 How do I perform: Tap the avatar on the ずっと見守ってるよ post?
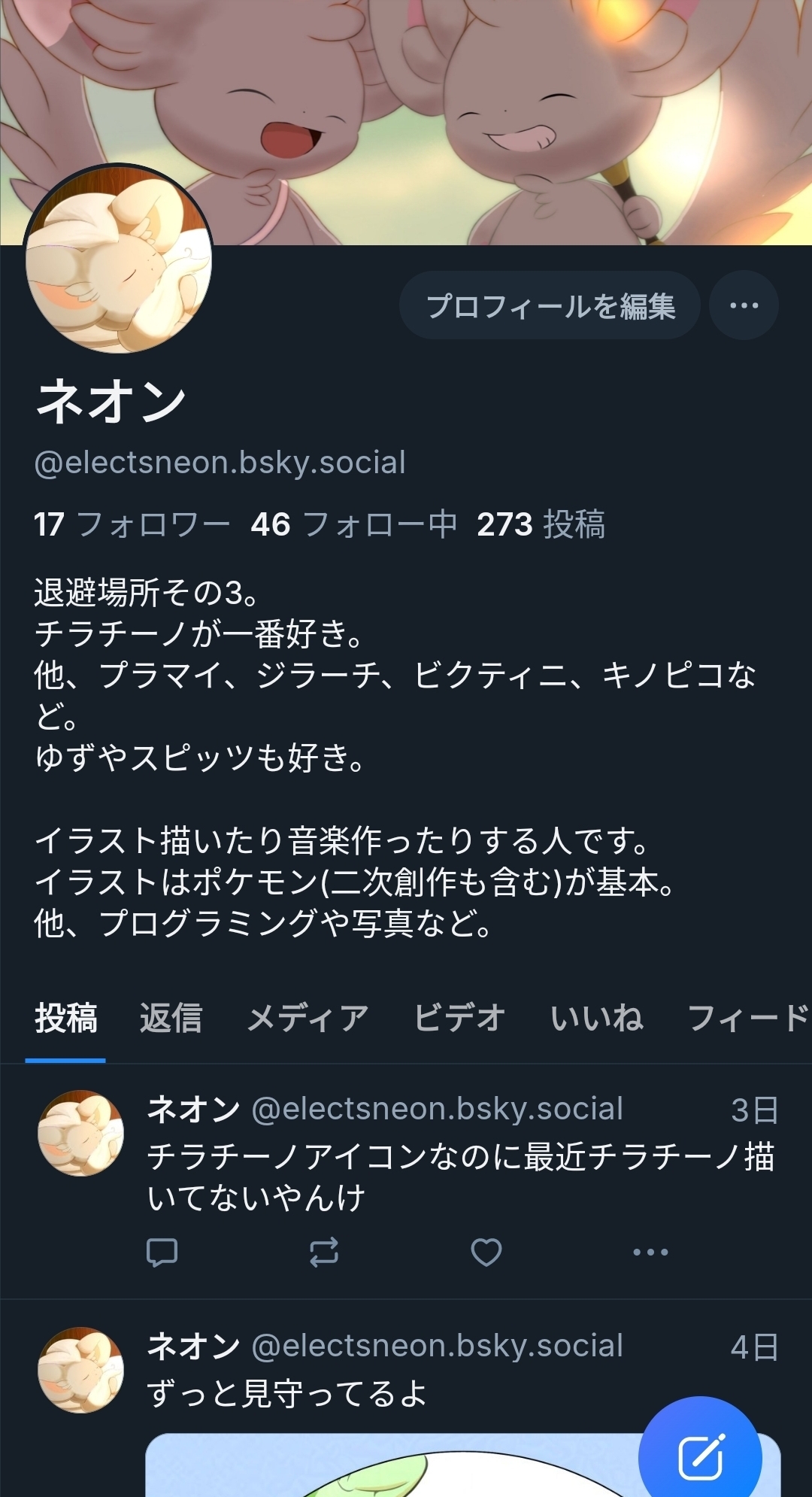[80, 1370]
